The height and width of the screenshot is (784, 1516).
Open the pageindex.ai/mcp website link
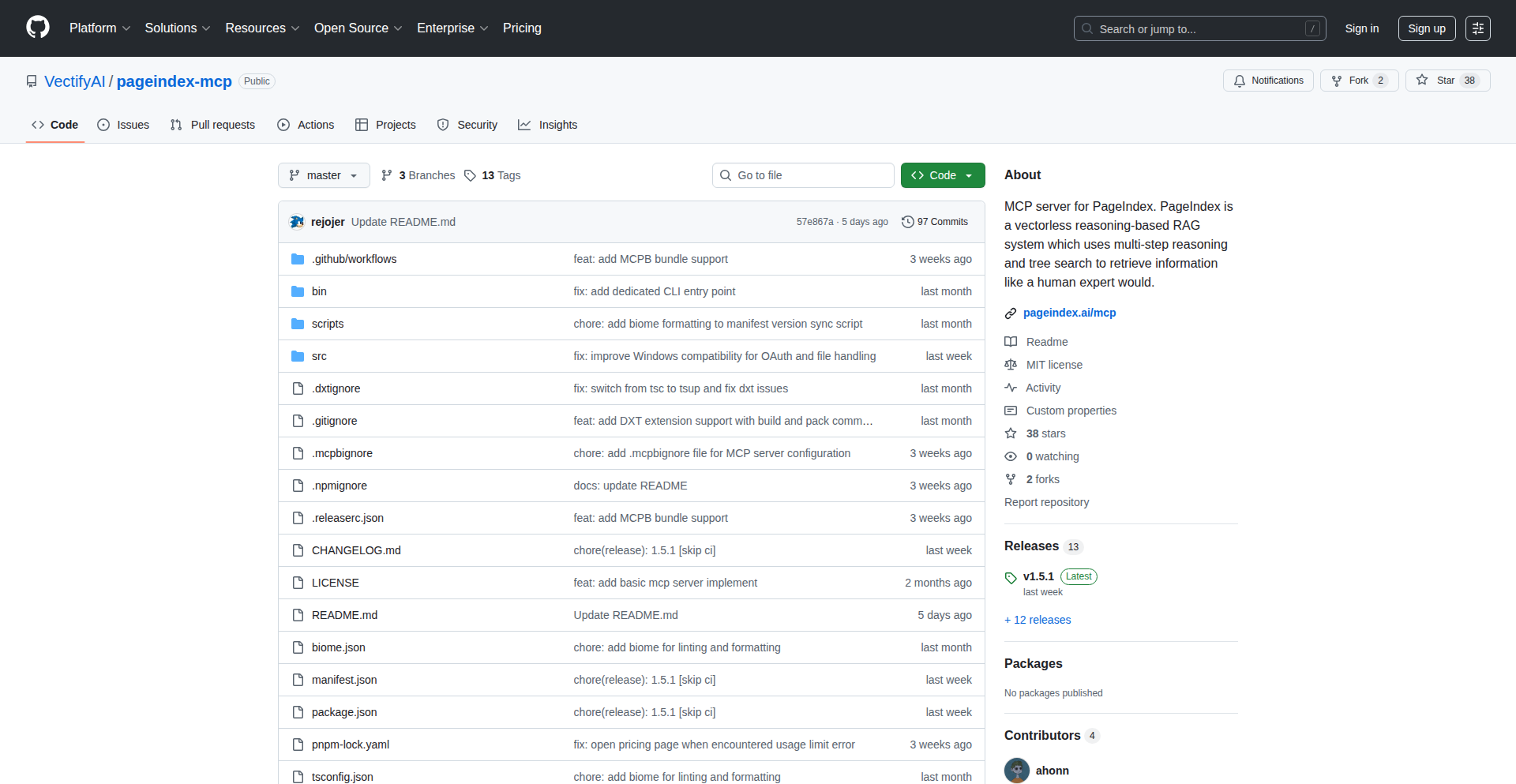pyautogui.click(x=1069, y=313)
